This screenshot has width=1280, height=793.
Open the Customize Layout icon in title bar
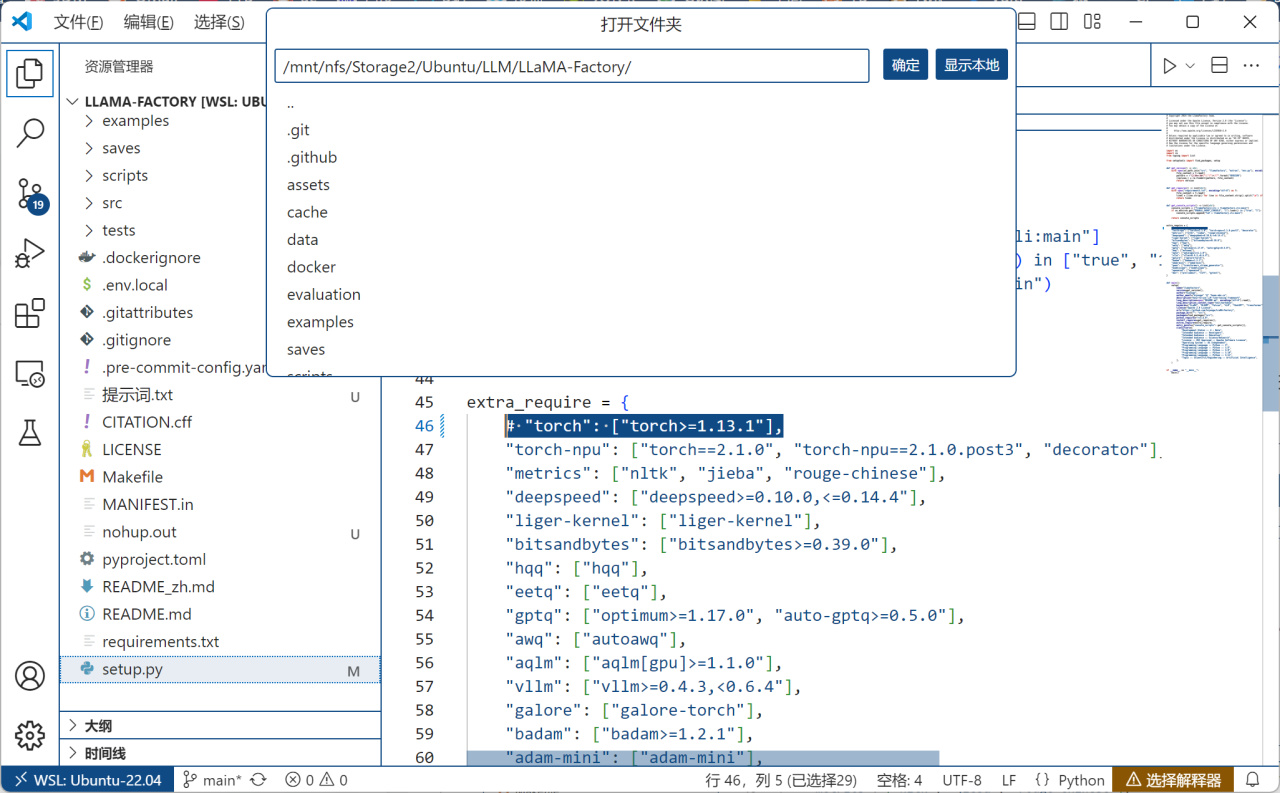click(x=1092, y=22)
